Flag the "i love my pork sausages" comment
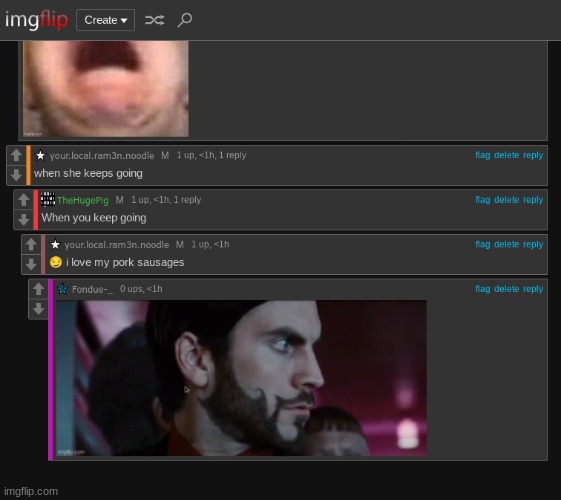Image resolution: width=561 pixels, height=500 pixels. (483, 244)
